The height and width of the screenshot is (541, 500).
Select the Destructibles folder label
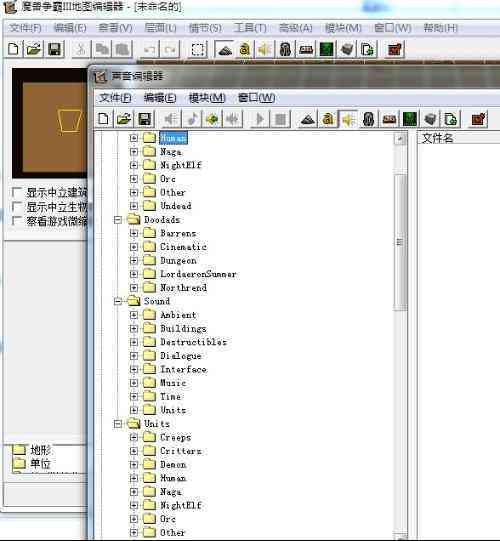pyautogui.click(x=194, y=342)
